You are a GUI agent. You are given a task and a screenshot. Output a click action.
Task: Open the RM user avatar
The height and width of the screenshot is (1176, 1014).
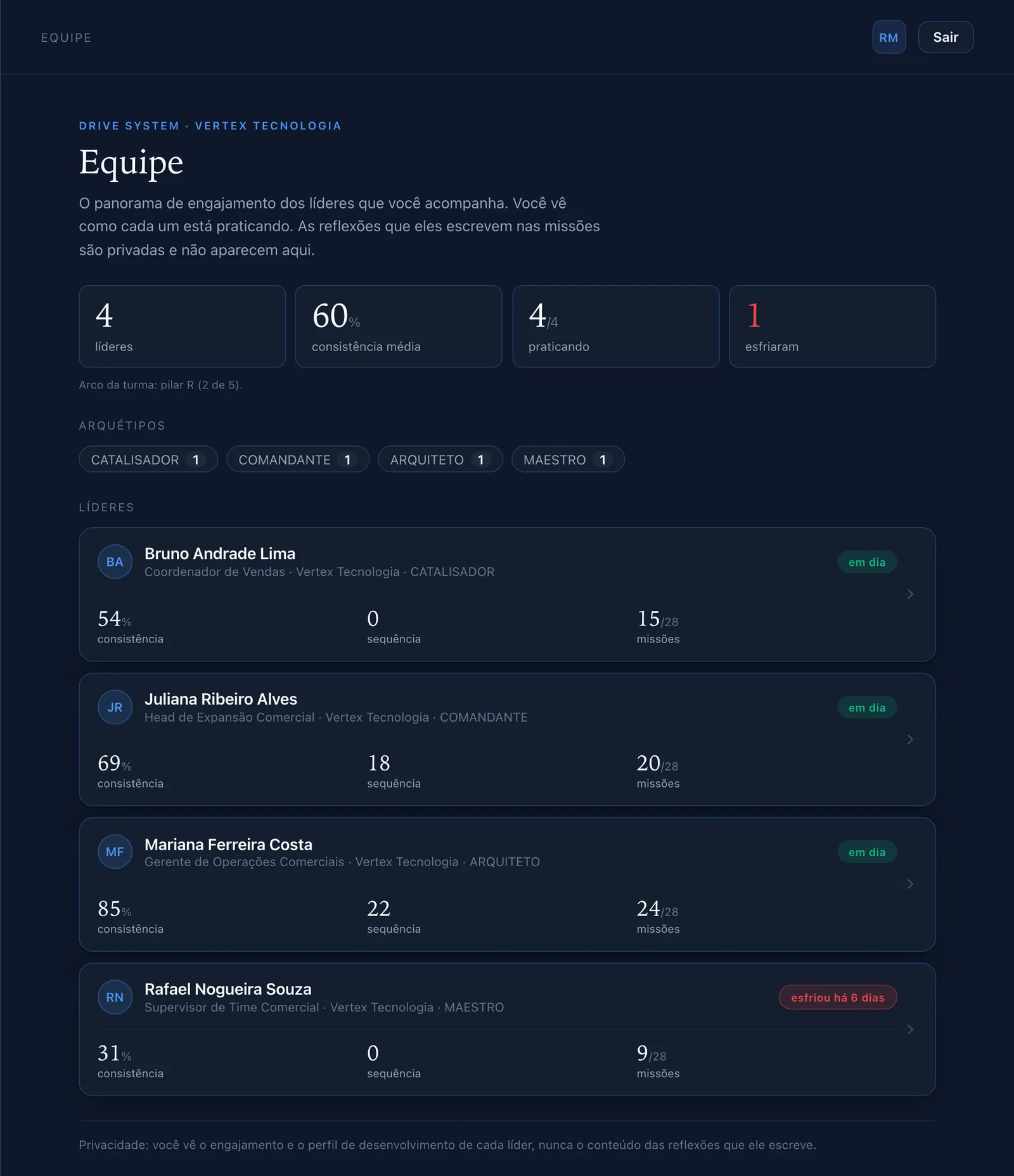pyautogui.click(x=889, y=37)
